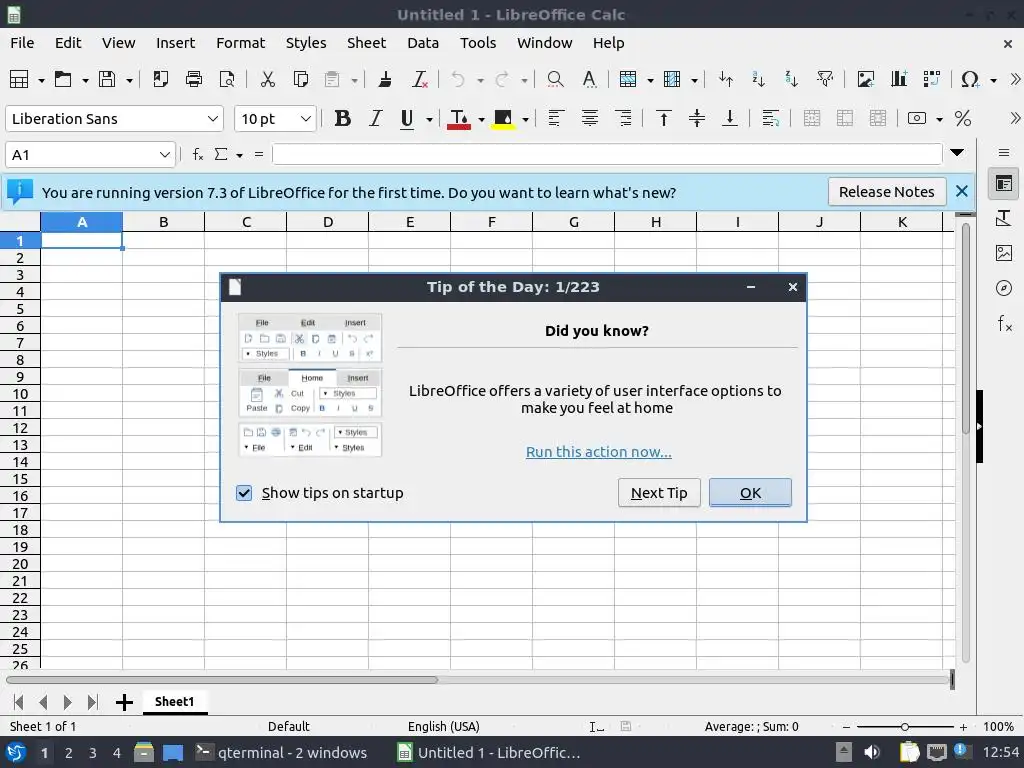Screen dimensions: 1024x768
Task: Add new sheet with plus button
Action: tap(124, 702)
